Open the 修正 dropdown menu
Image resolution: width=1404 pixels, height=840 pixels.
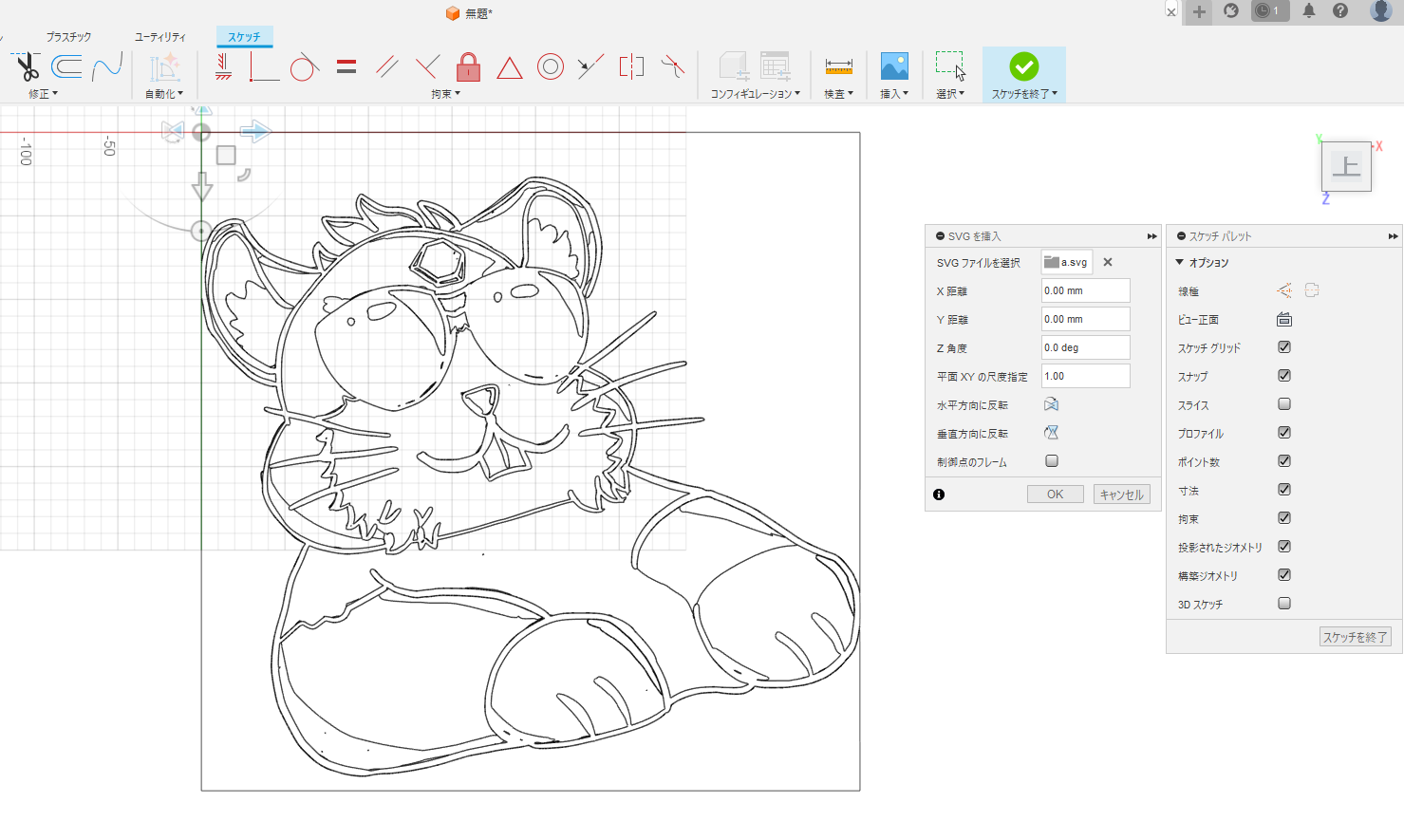pos(43,94)
